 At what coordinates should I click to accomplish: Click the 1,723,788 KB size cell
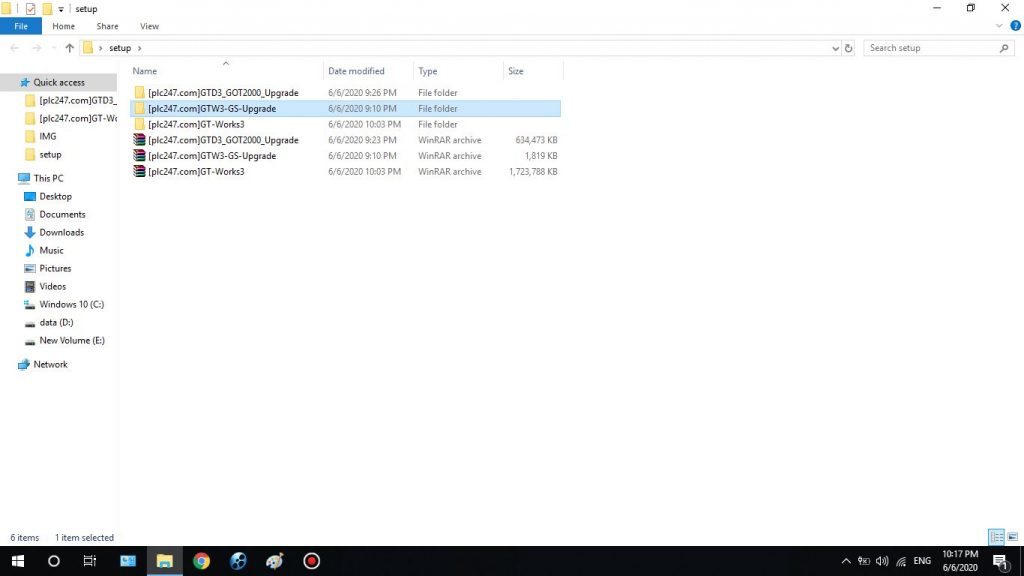[x=533, y=171]
